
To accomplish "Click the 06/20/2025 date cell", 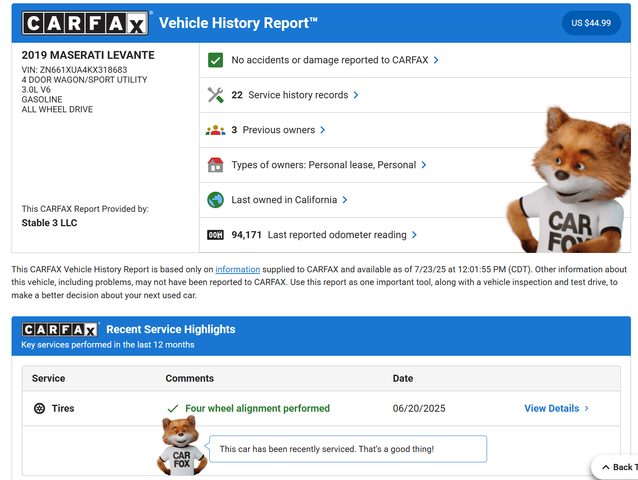I will pyautogui.click(x=419, y=408).
